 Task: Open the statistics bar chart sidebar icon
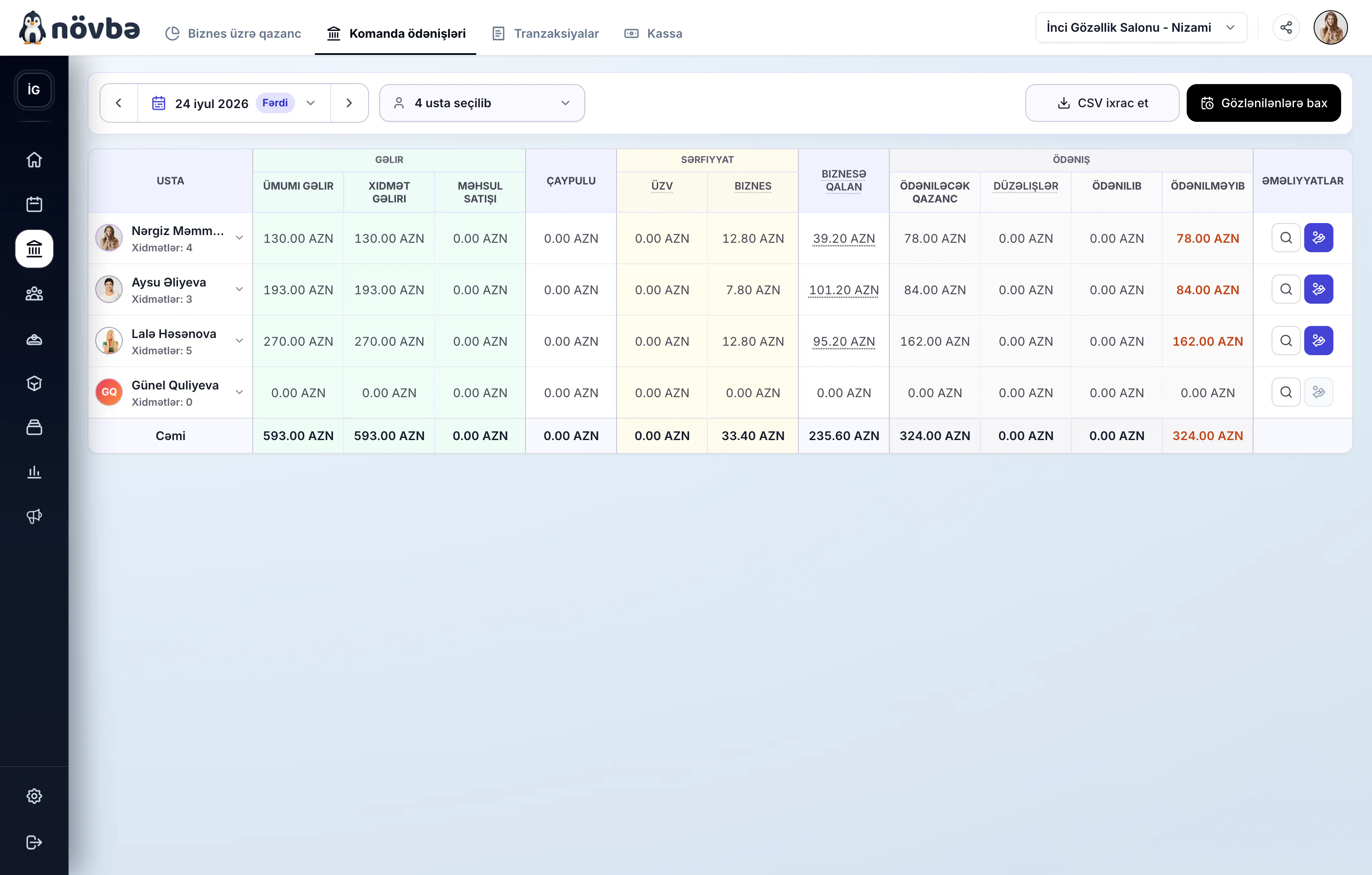coord(34,472)
